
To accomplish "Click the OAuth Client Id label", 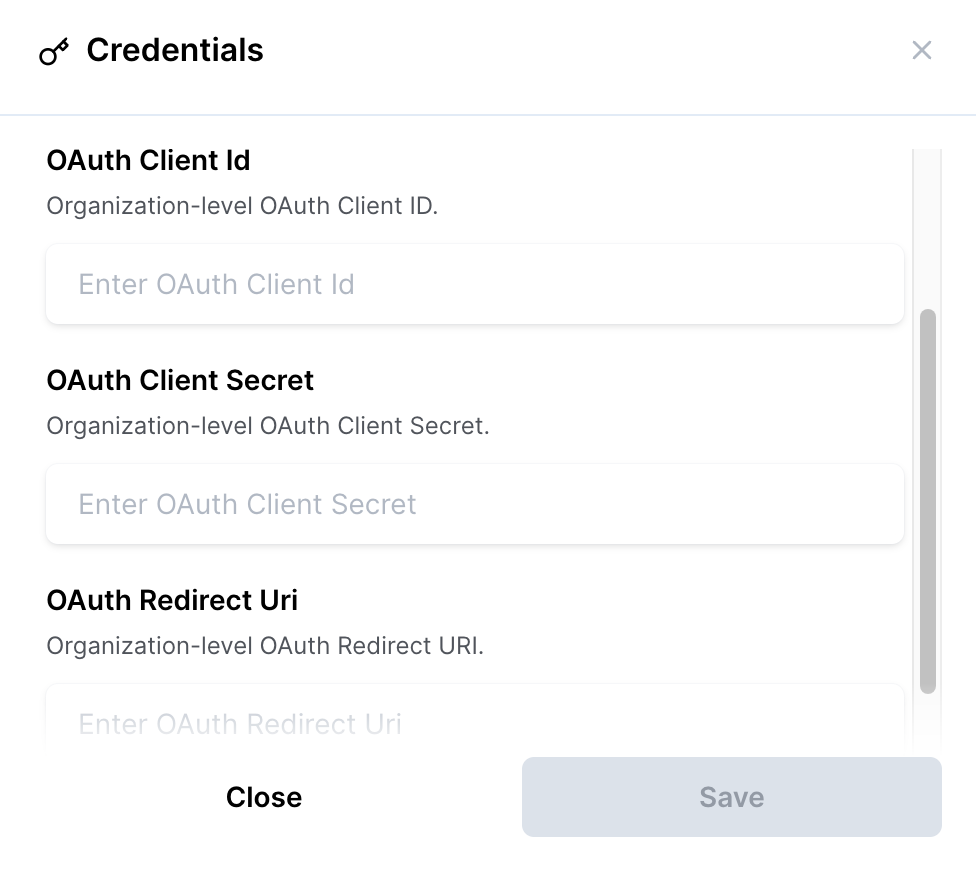I will (x=148, y=160).
